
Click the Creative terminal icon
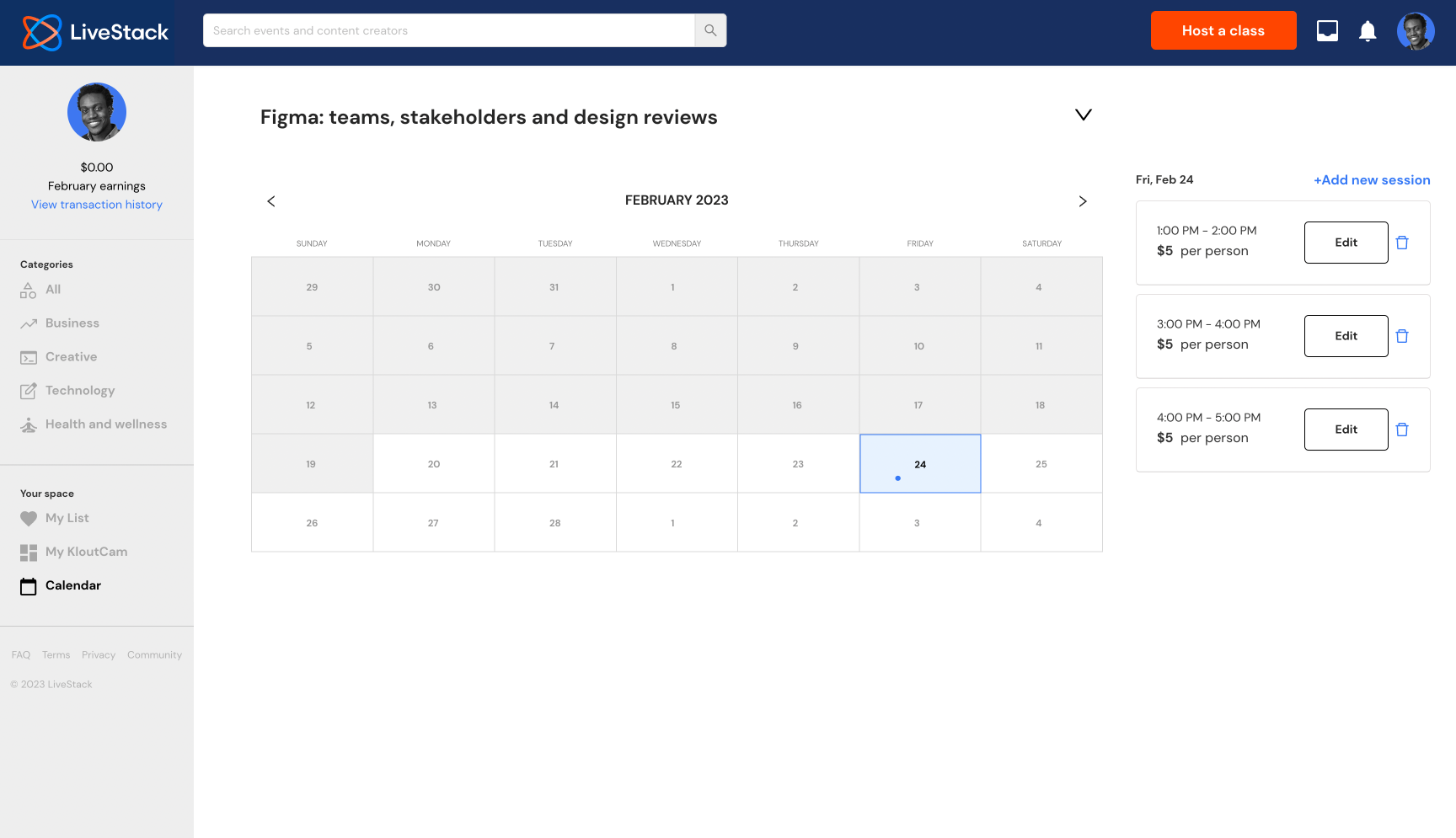click(29, 357)
